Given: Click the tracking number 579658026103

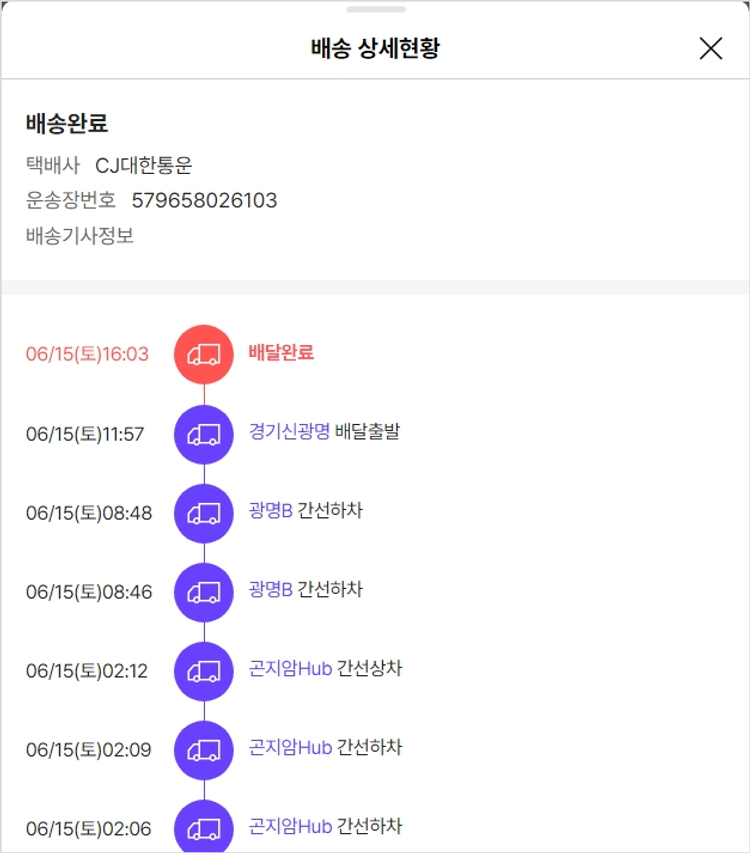Looking at the screenshot, I should click(x=204, y=201).
